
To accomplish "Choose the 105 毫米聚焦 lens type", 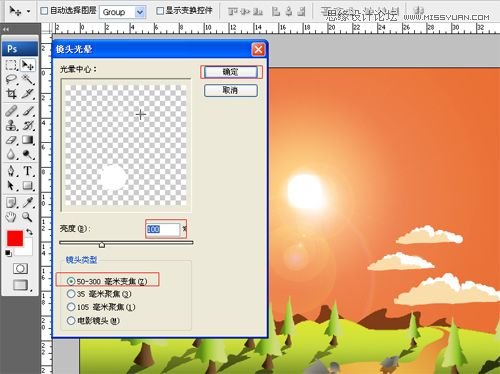I will (71, 307).
